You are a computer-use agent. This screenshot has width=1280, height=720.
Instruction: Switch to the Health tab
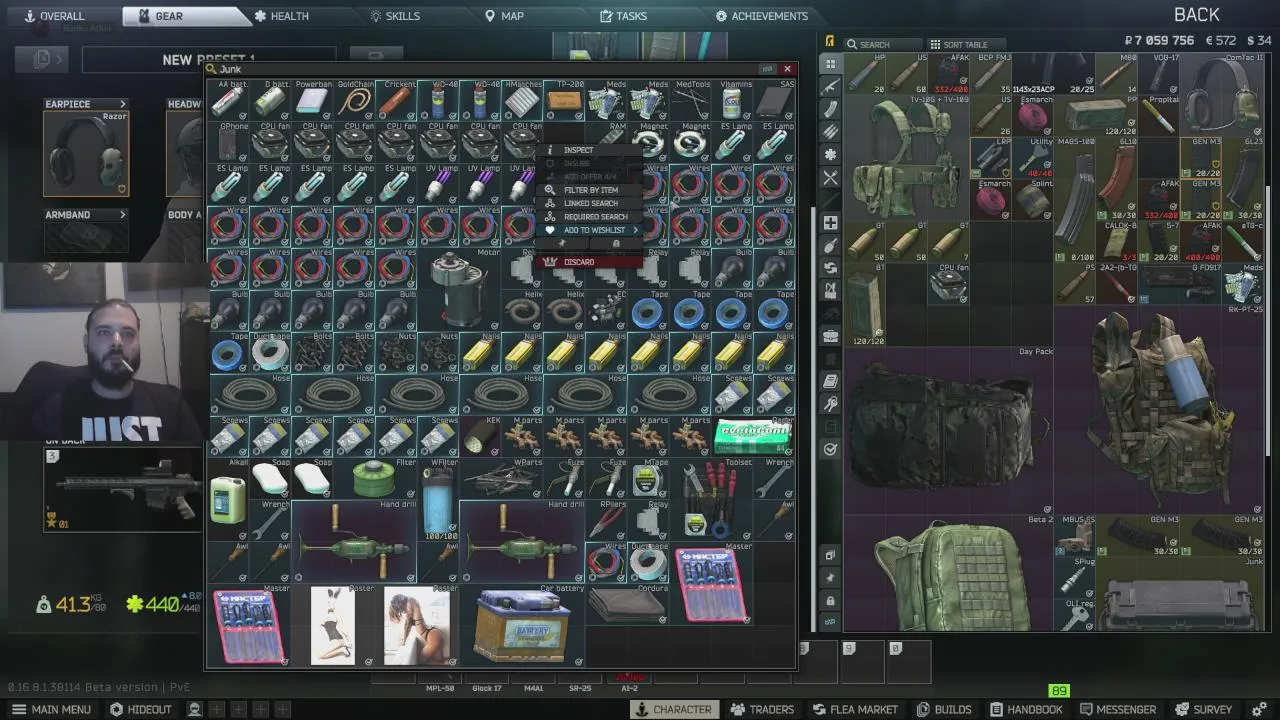[x=280, y=16]
